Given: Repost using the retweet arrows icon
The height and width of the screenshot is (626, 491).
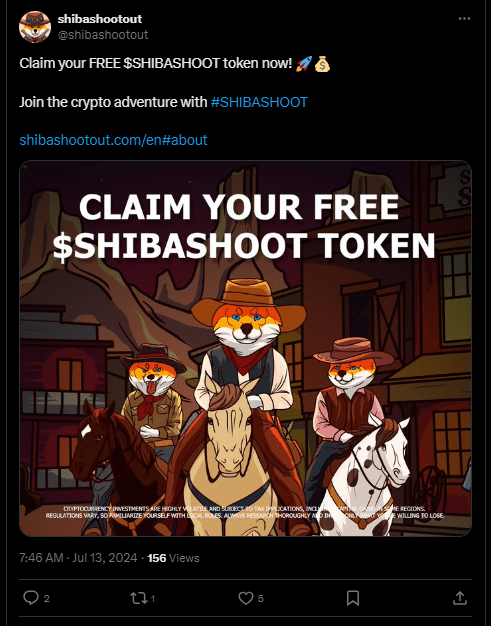Looking at the screenshot, I should click(138, 598).
